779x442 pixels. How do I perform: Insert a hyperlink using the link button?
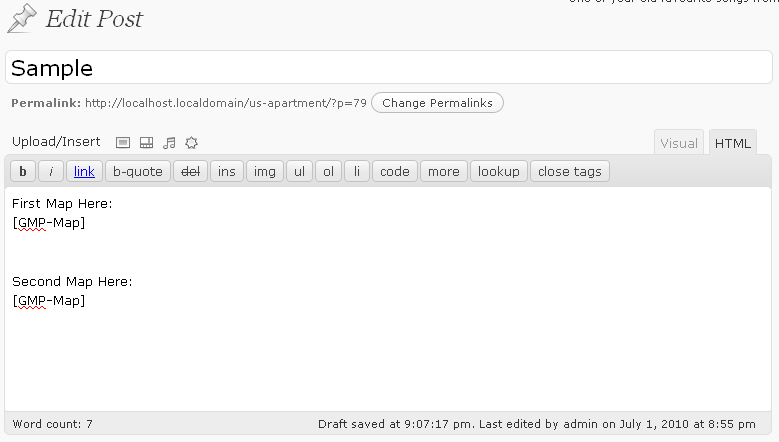point(84,171)
